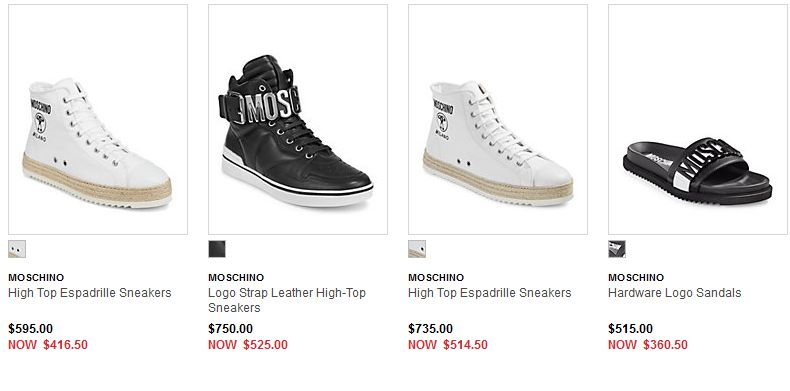Open the first white espadrille sneaker image
This screenshot has height=391, width=790.
(98, 119)
